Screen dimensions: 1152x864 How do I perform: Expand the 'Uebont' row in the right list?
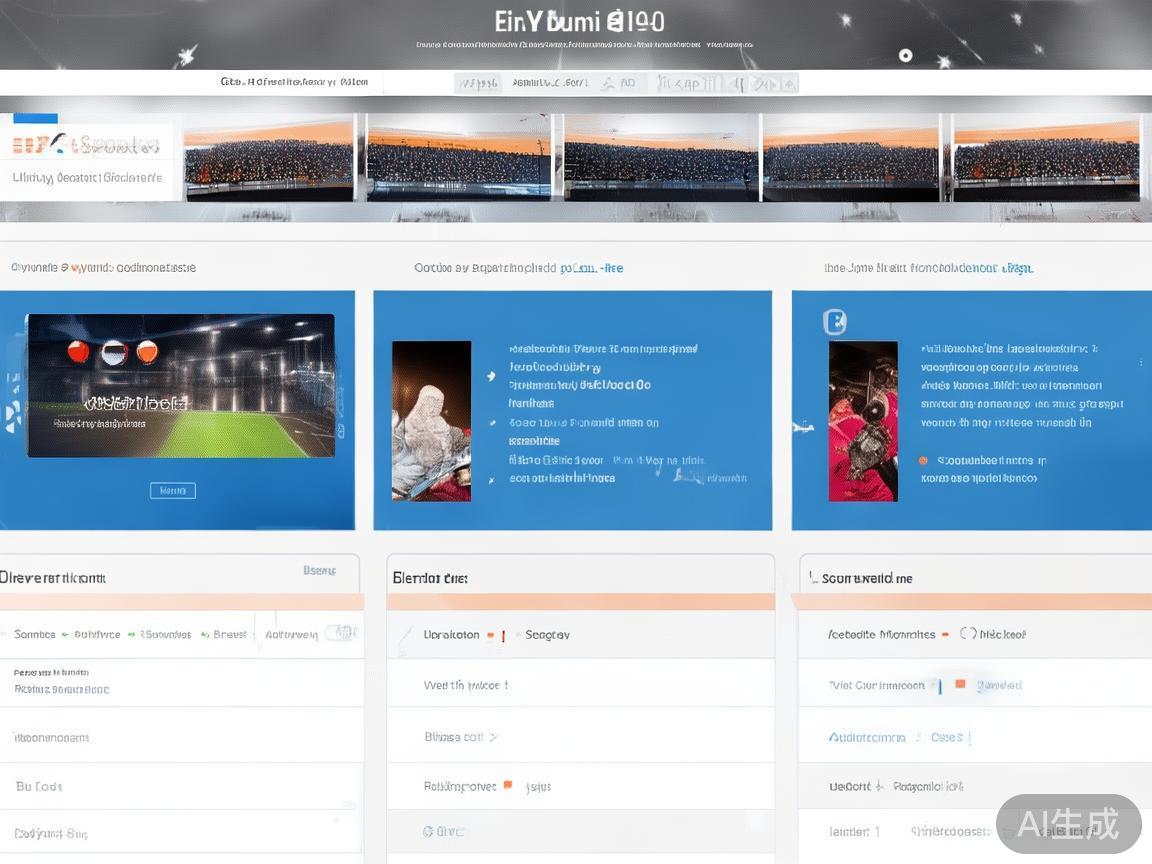(x=879, y=787)
